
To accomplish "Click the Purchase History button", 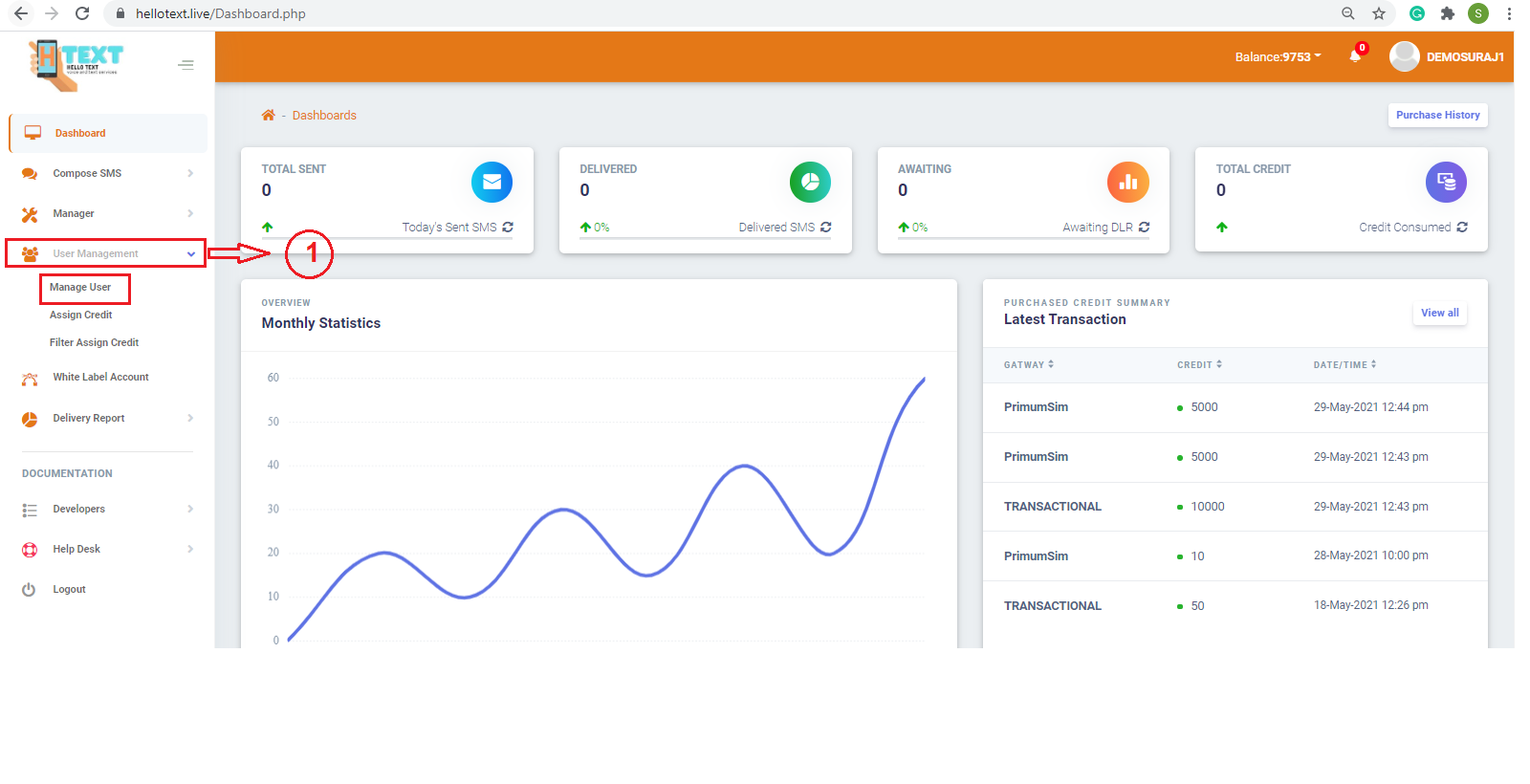I will pos(1437,115).
